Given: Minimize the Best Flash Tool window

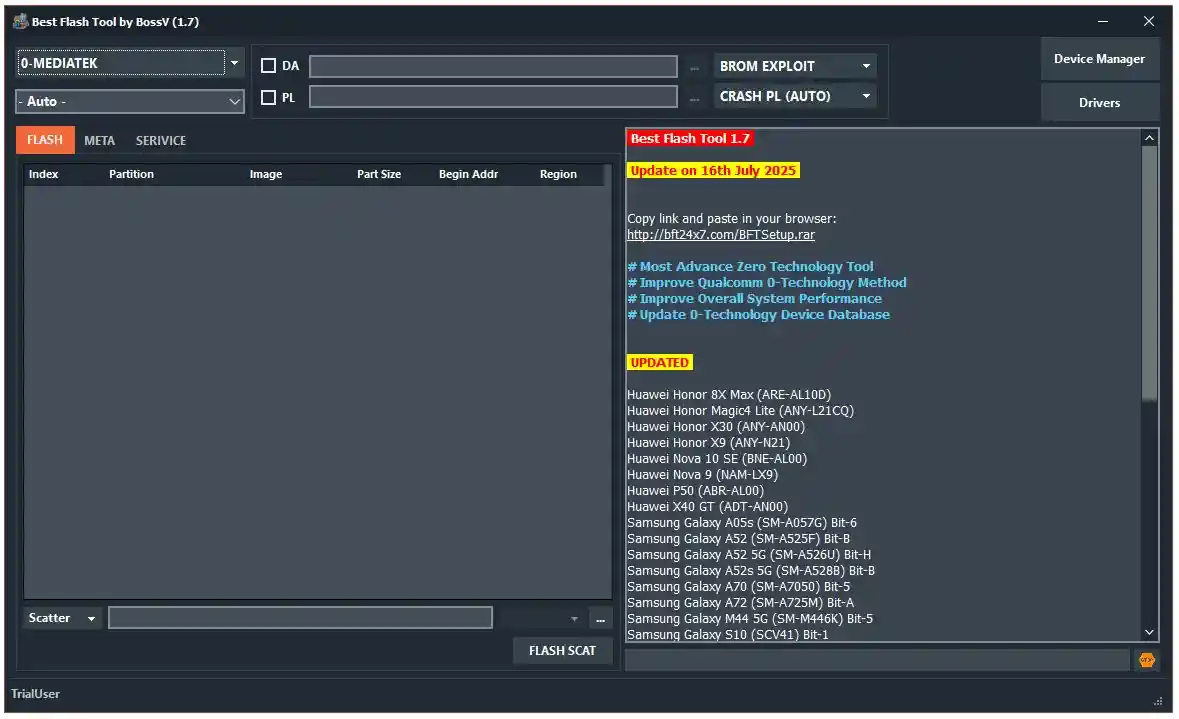Looking at the screenshot, I should pyautogui.click(x=1102, y=22).
